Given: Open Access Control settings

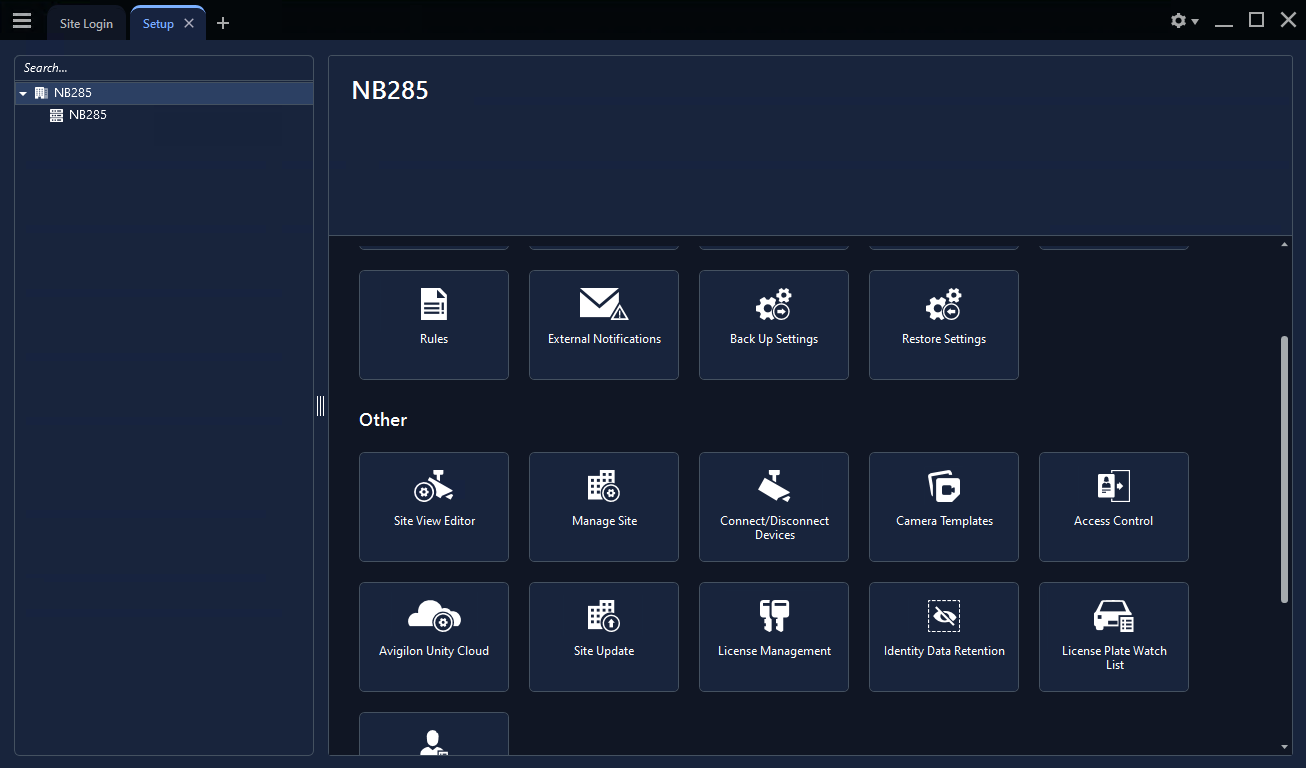Looking at the screenshot, I should pyautogui.click(x=1113, y=506).
